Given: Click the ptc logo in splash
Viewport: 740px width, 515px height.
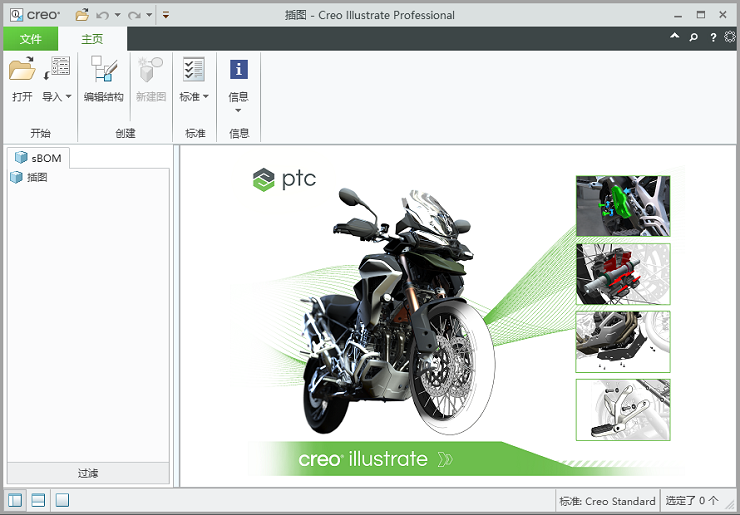Looking at the screenshot, I should coord(284,179).
